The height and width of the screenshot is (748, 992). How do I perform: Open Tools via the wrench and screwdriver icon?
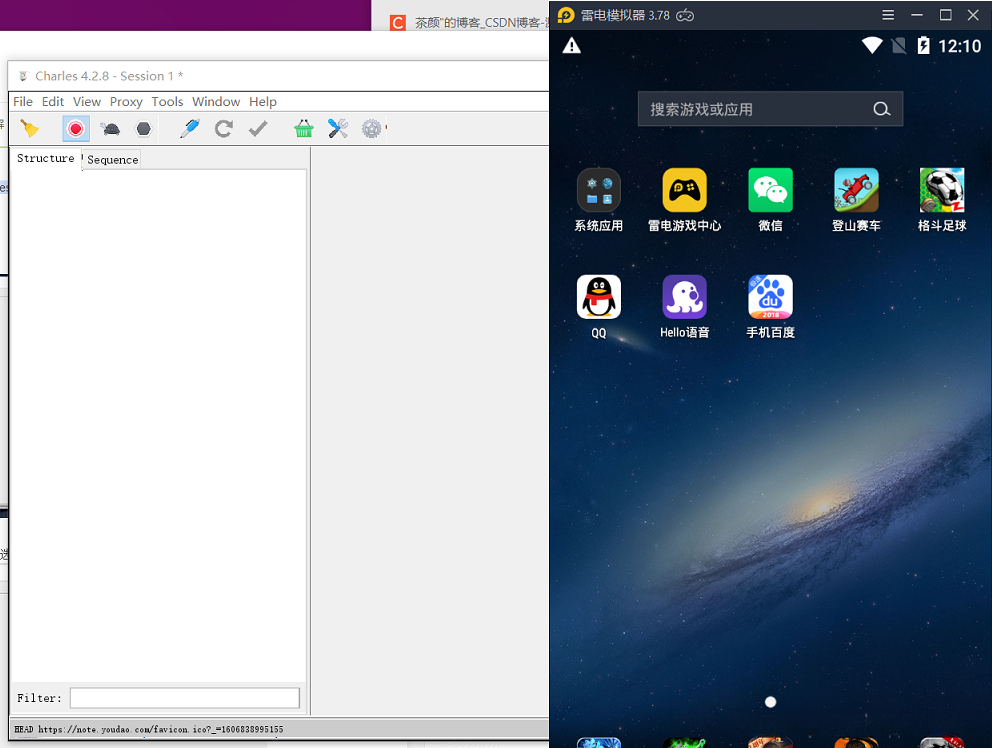(338, 128)
